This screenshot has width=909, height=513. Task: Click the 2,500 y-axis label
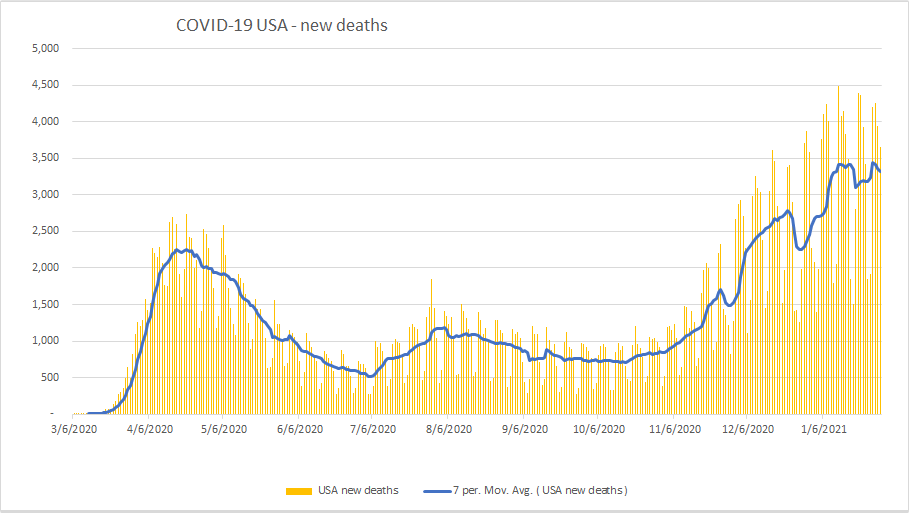45,231
